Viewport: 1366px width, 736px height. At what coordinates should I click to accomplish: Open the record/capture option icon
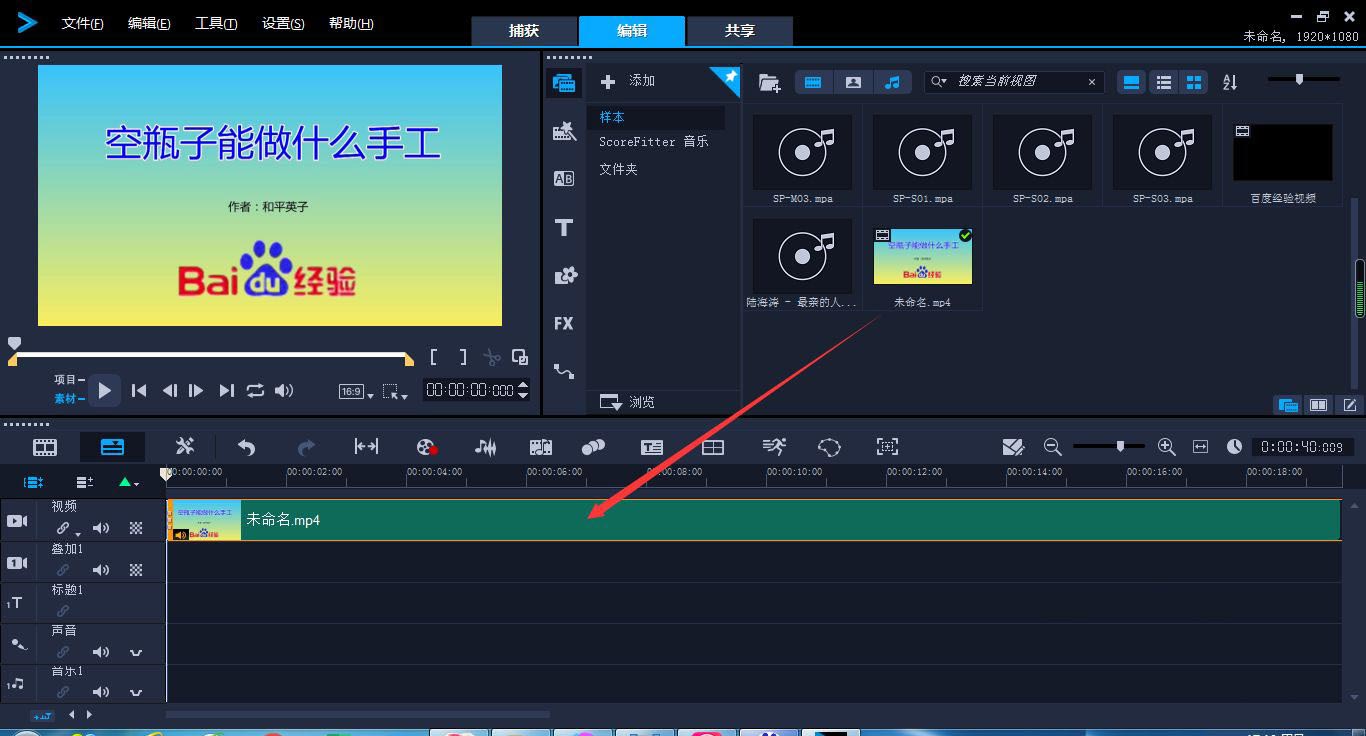(x=427, y=447)
